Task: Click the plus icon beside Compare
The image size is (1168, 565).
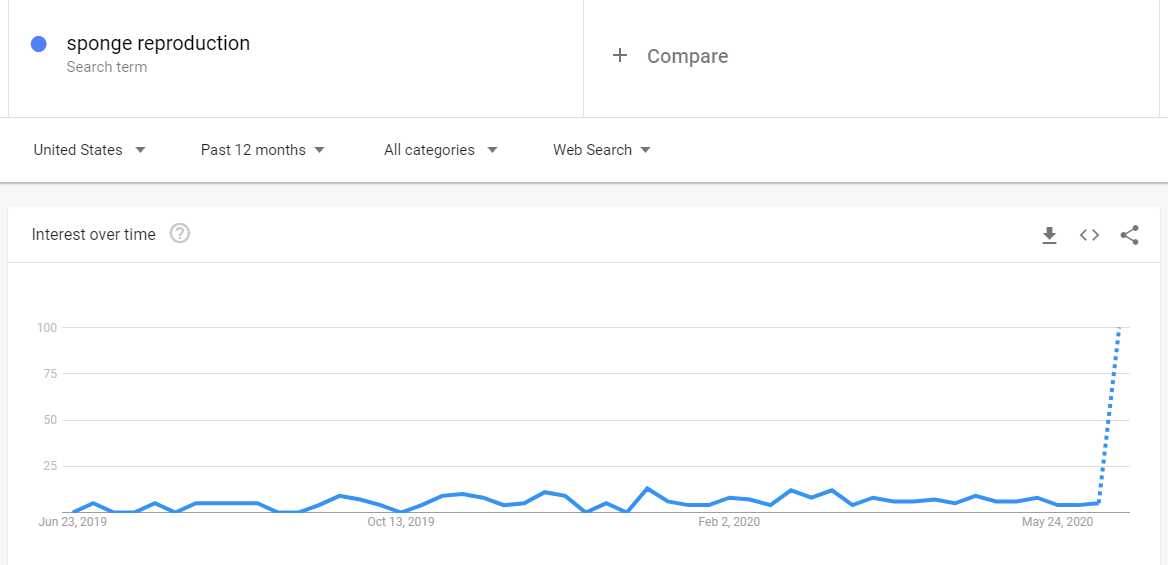Action: click(620, 56)
